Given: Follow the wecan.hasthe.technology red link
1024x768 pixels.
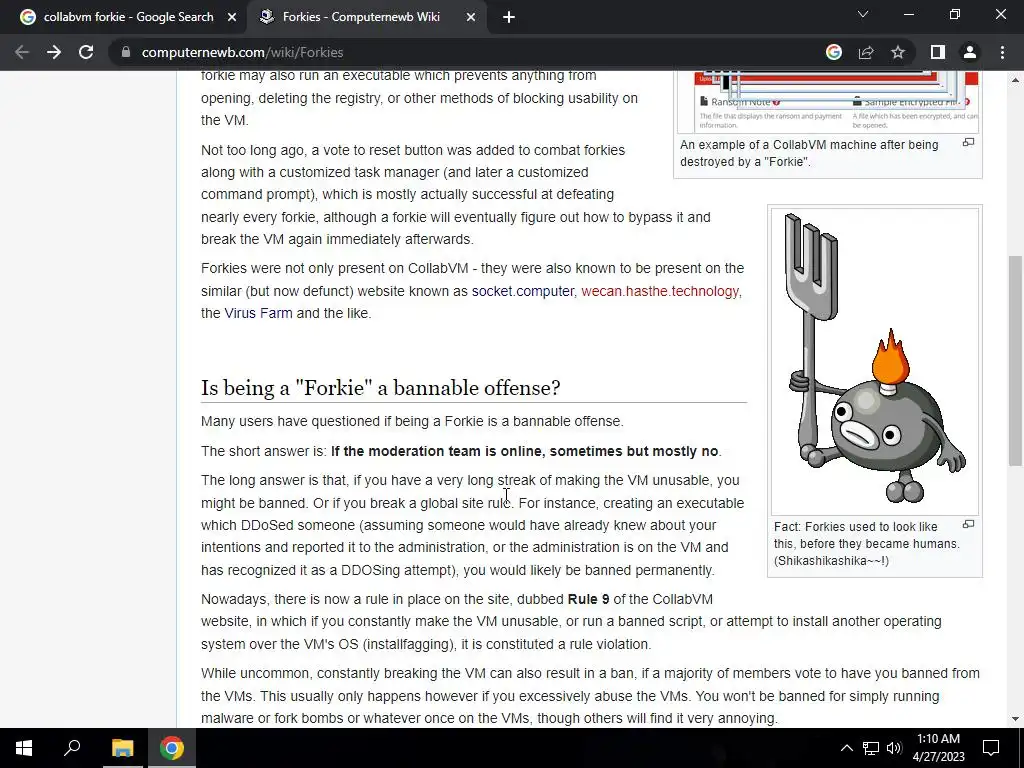Looking at the screenshot, I should click(660, 291).
